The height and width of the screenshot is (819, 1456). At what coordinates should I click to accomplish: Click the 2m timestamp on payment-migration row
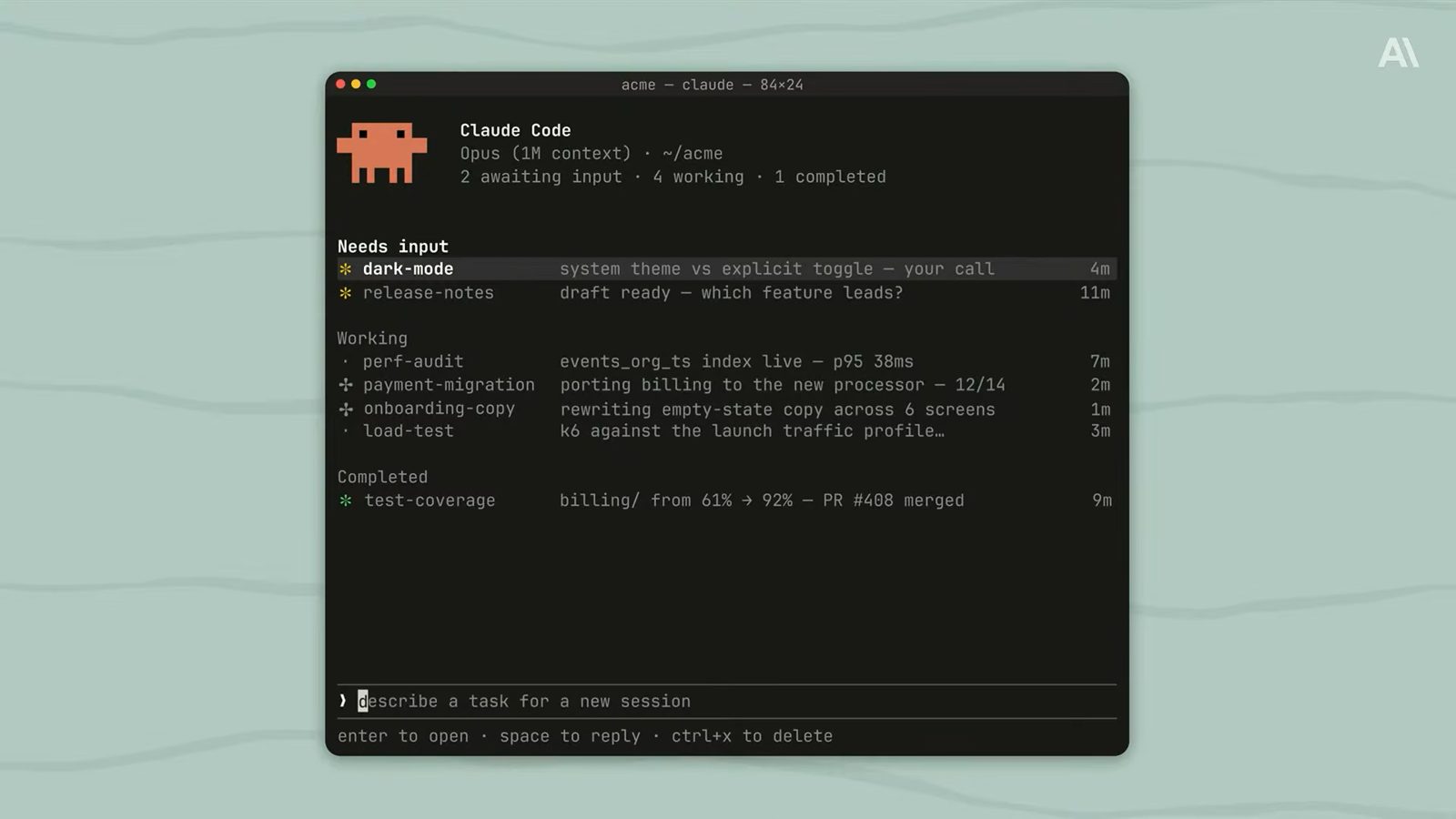(1100, 385)
